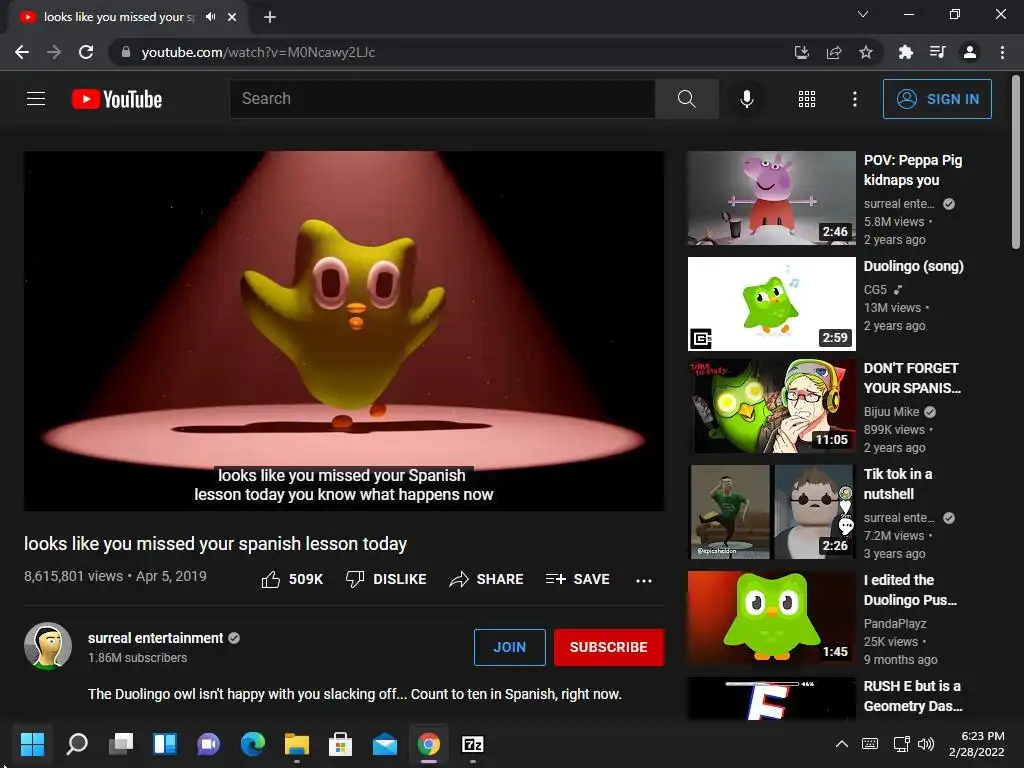This screenshot has height=768, width=1024.
Task: Reload the YouTube page
Action: coord(86,52)
